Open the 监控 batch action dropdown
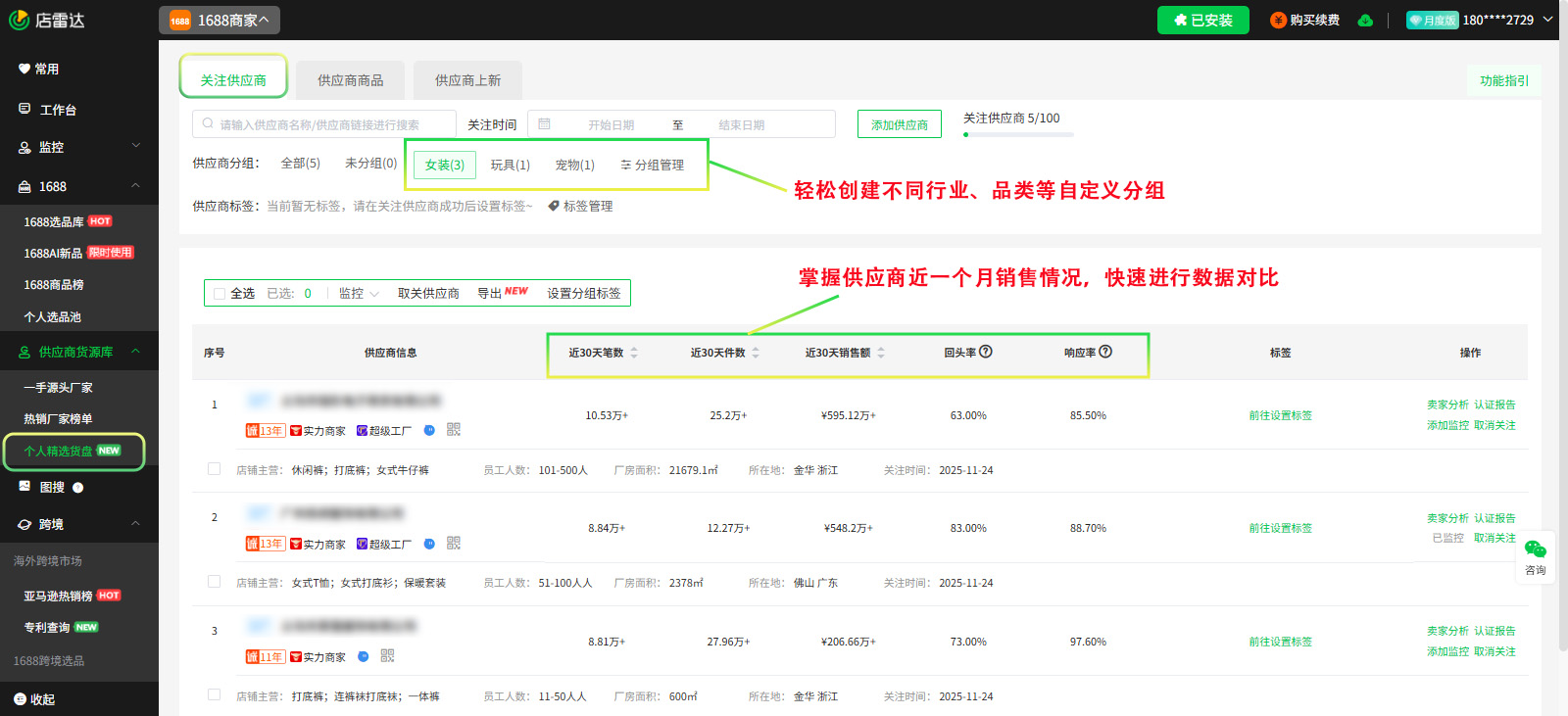The height and width of the screenshot is (716, 1568). [359, 294]
